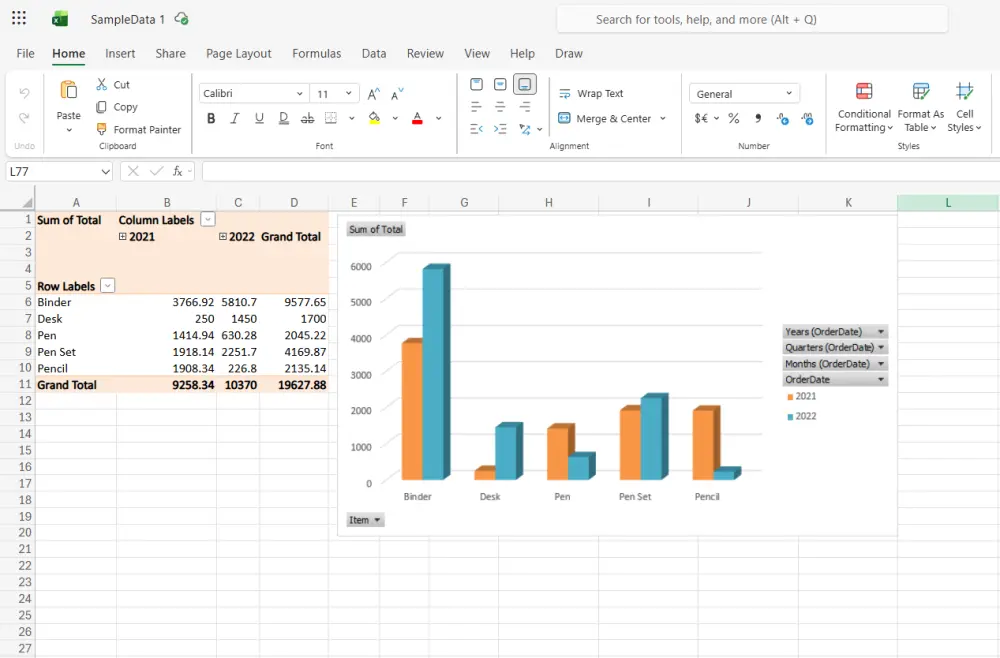Viewport: 1000px width, 658px height.
Task: Toggle Wrap Text on cells
Action: [590, 94]
